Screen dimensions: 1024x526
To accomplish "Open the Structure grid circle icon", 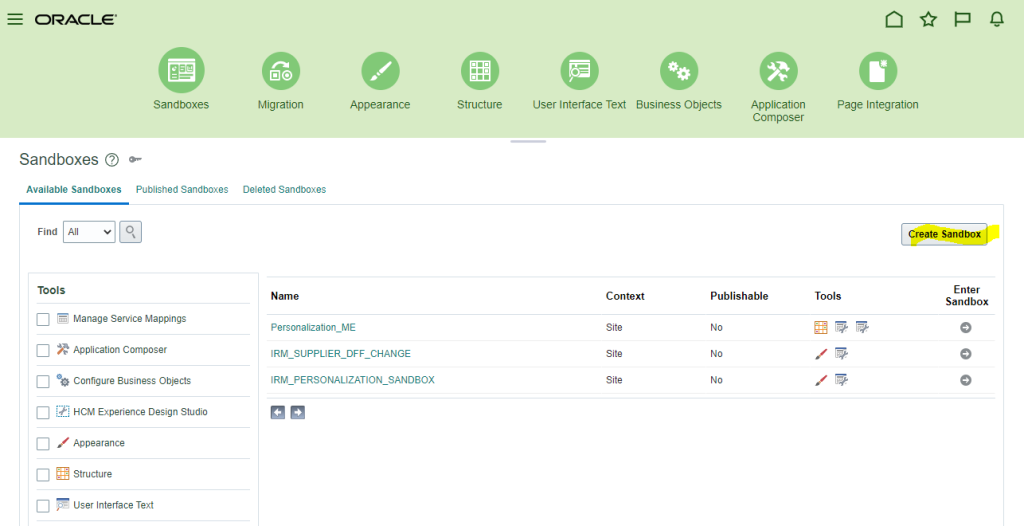I will click(480, 71).
